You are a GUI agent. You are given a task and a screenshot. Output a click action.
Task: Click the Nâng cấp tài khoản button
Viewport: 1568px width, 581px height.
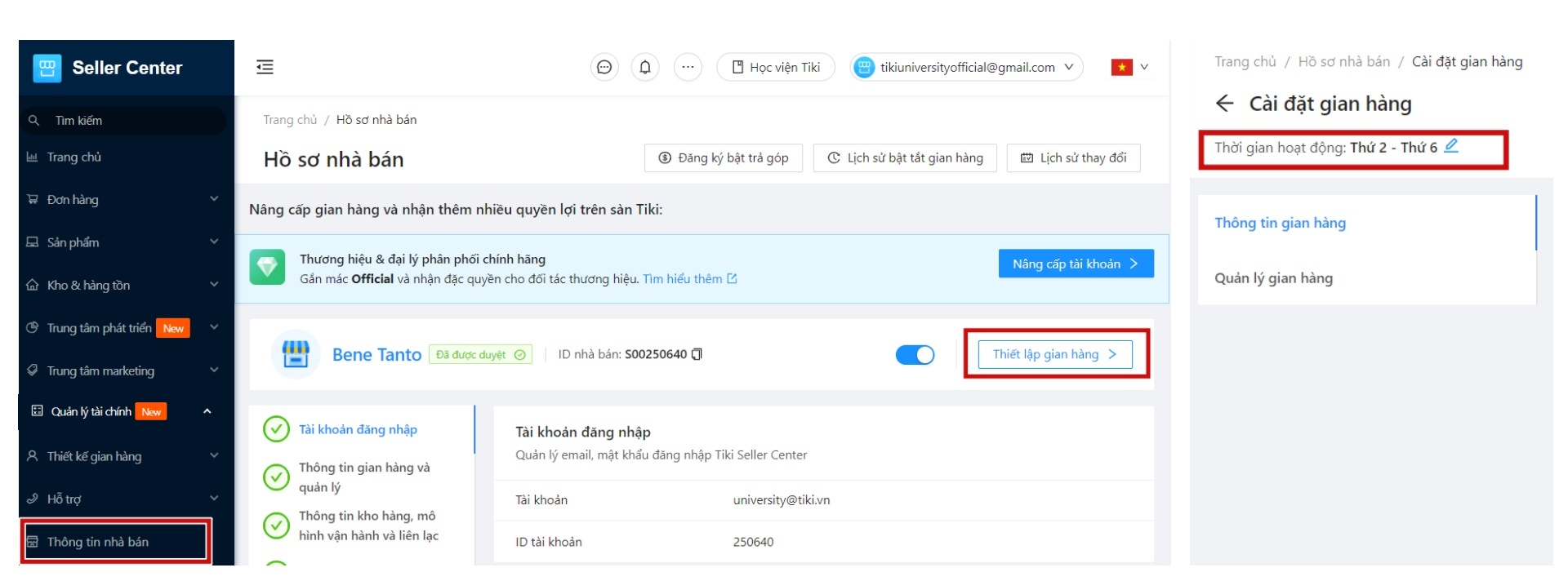pos(1076,264)
